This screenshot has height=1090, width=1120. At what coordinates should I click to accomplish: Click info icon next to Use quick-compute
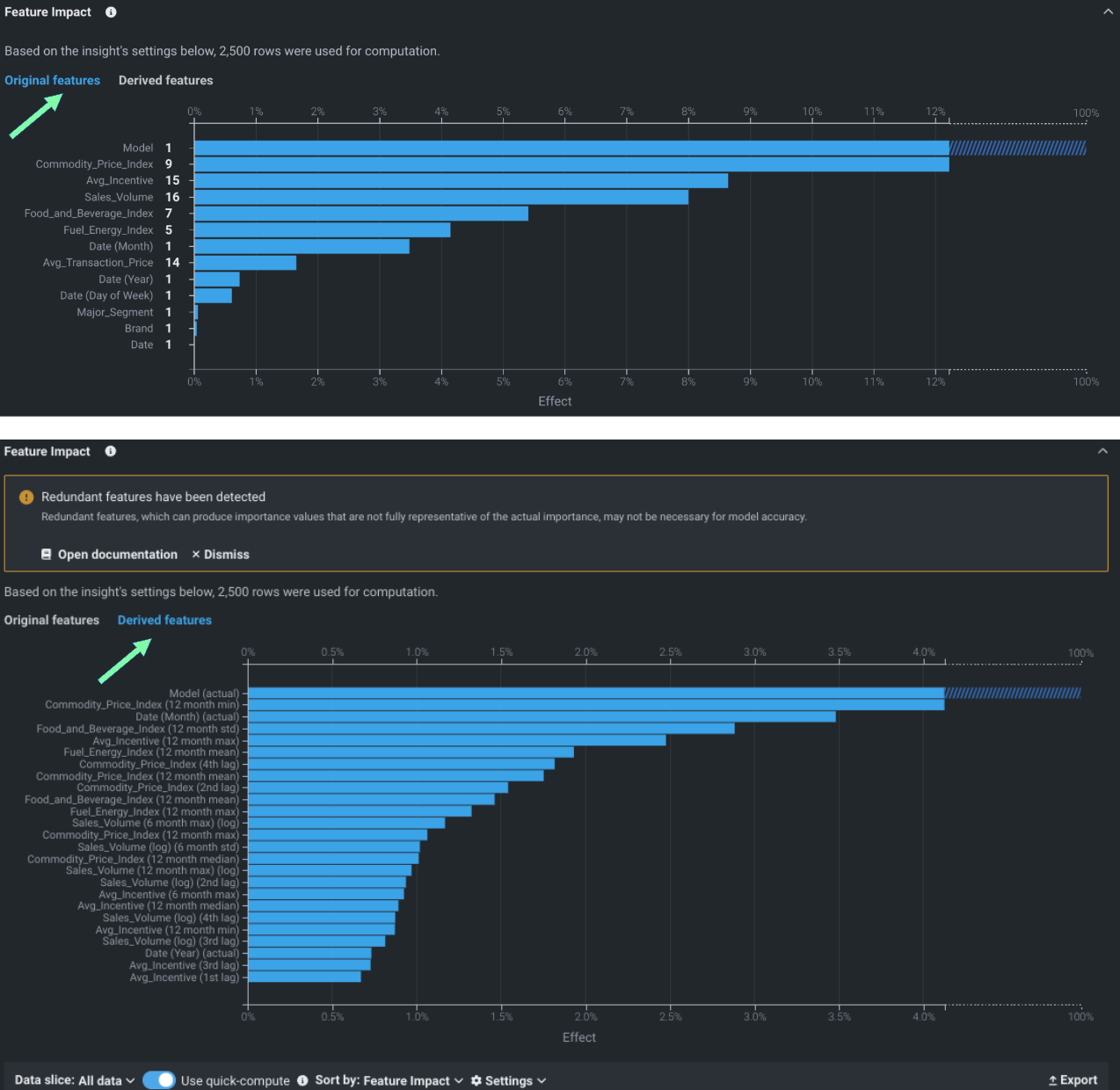[x=302, y=1080]
